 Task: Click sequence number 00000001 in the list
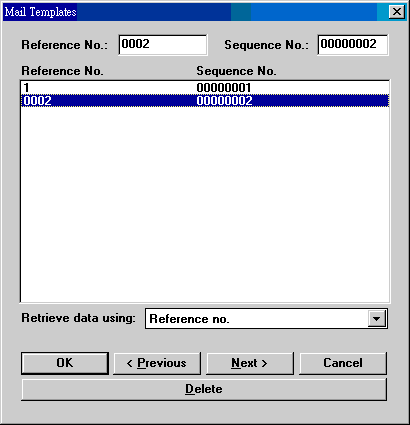[x=223, y=88]
